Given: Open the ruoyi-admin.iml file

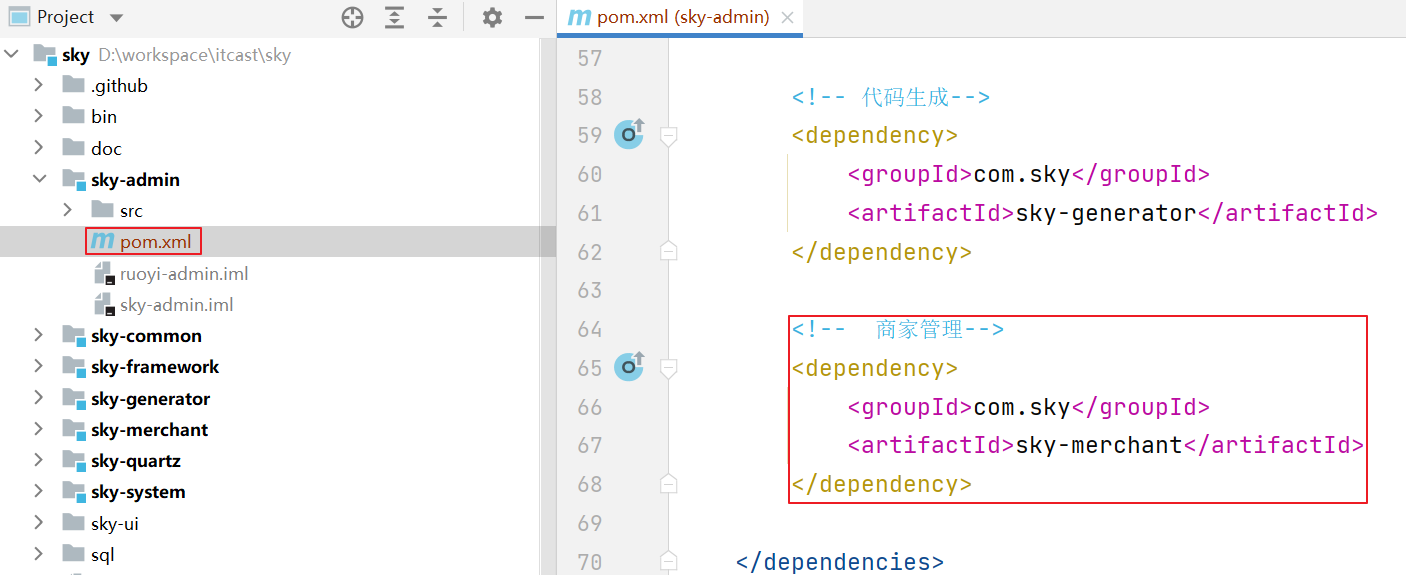Looking at the screenshot, I should tap(183, 273).
